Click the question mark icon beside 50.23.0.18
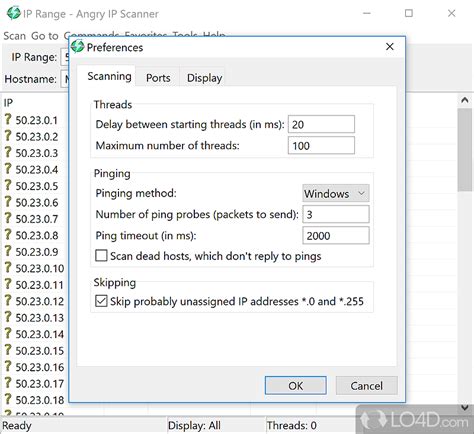The image size is (474, 434). click(x=8, y=400)
